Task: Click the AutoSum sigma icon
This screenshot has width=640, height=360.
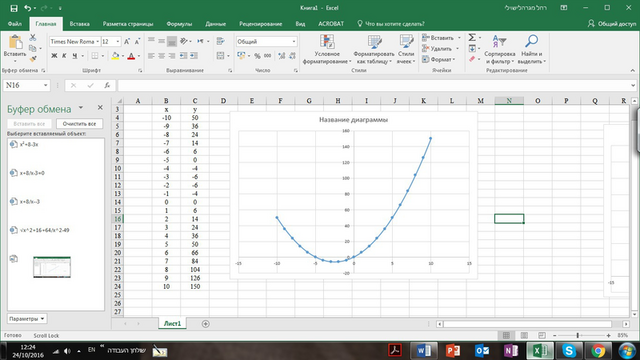Action: coord(472,38)
